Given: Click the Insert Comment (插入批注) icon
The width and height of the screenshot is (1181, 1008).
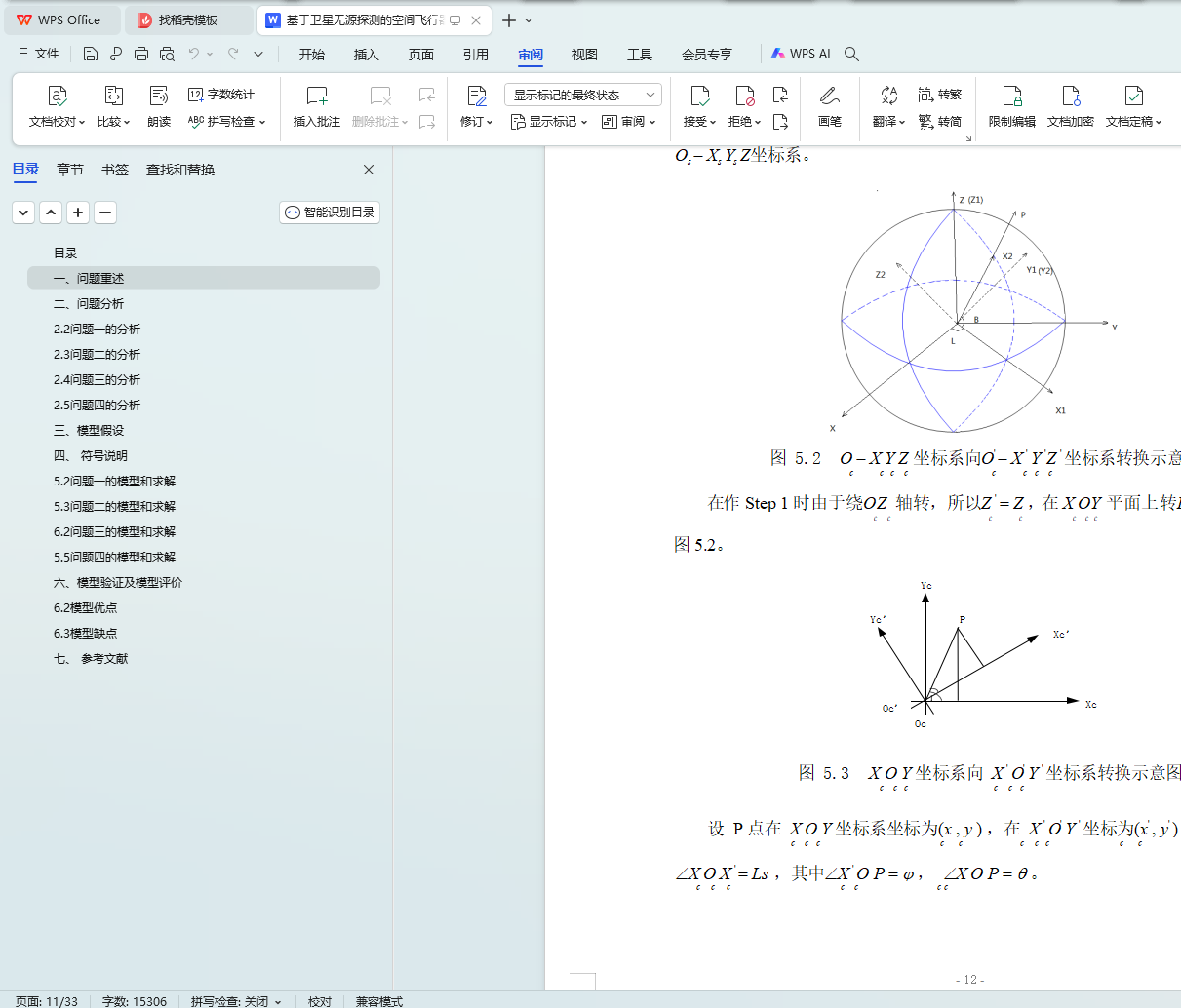Looking at the screenshot, I should (x=316, y=97).
